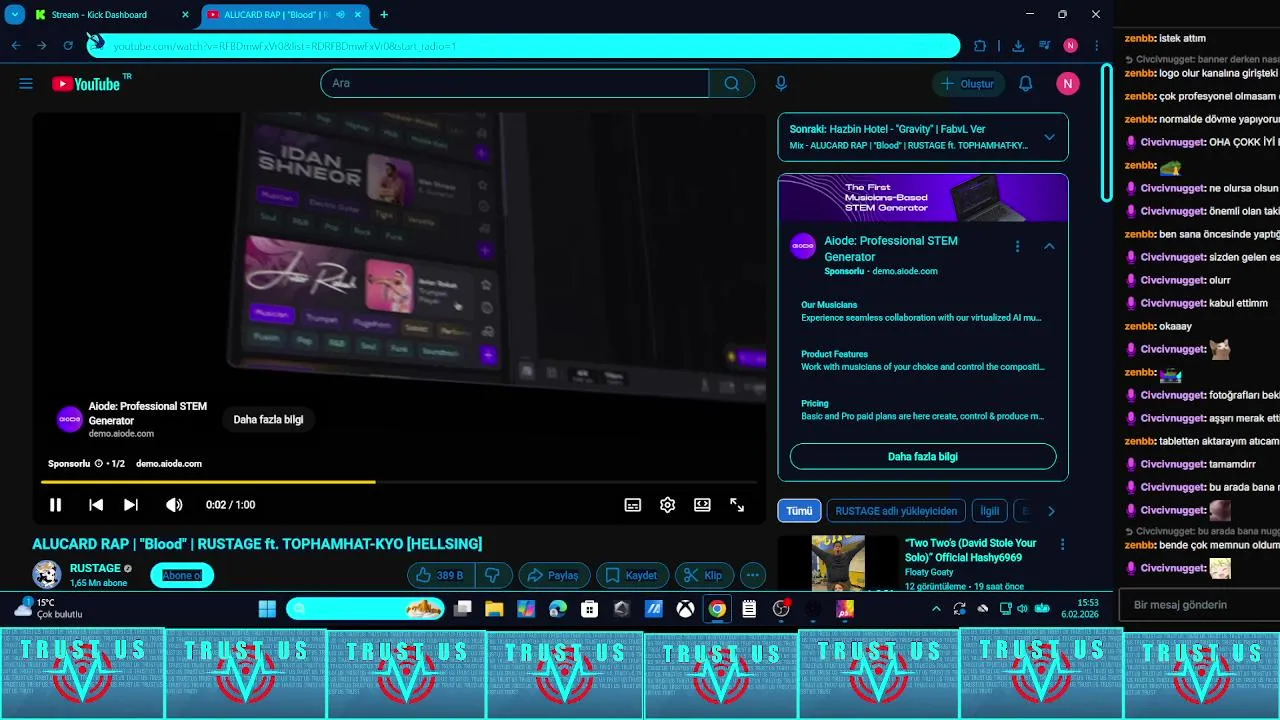Click the Oluştur create button
The width and height of the screenshot is (1280, 720).
pyautogui.click(x=968, y=84)
